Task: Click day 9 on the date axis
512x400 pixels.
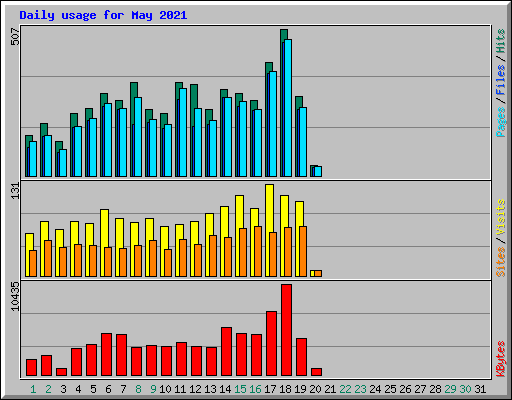Action: pyautogui.click(x=153, y=389)
